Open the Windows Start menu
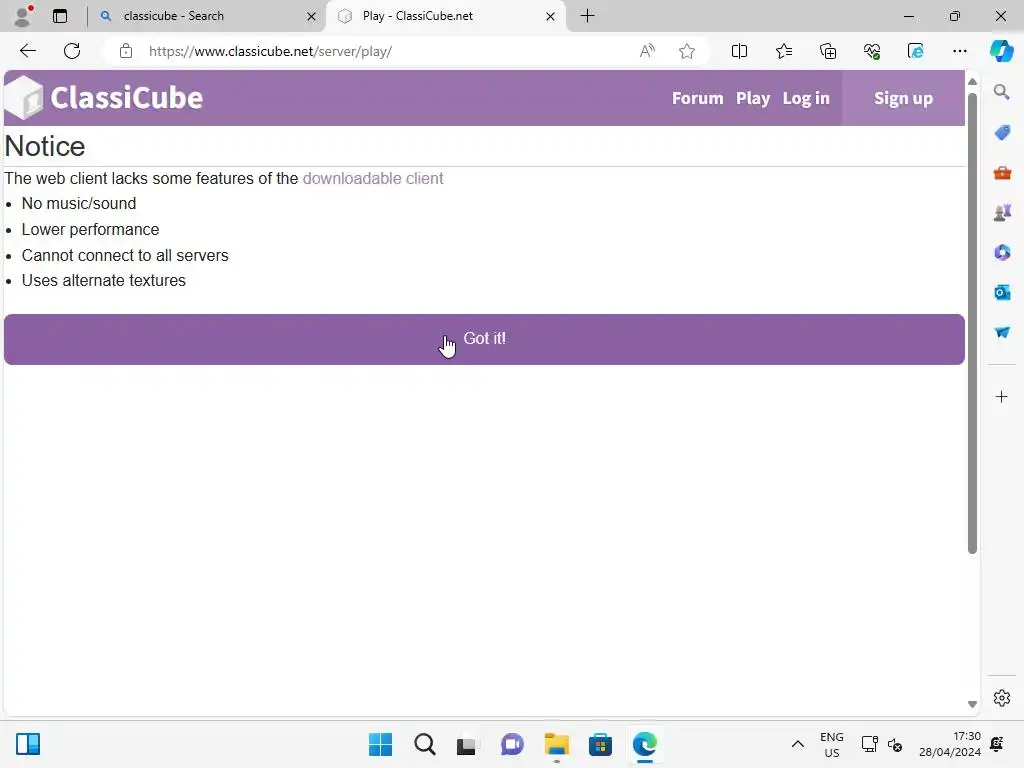The width and height of the screenshot is (1024, 768). coord(380,744)
